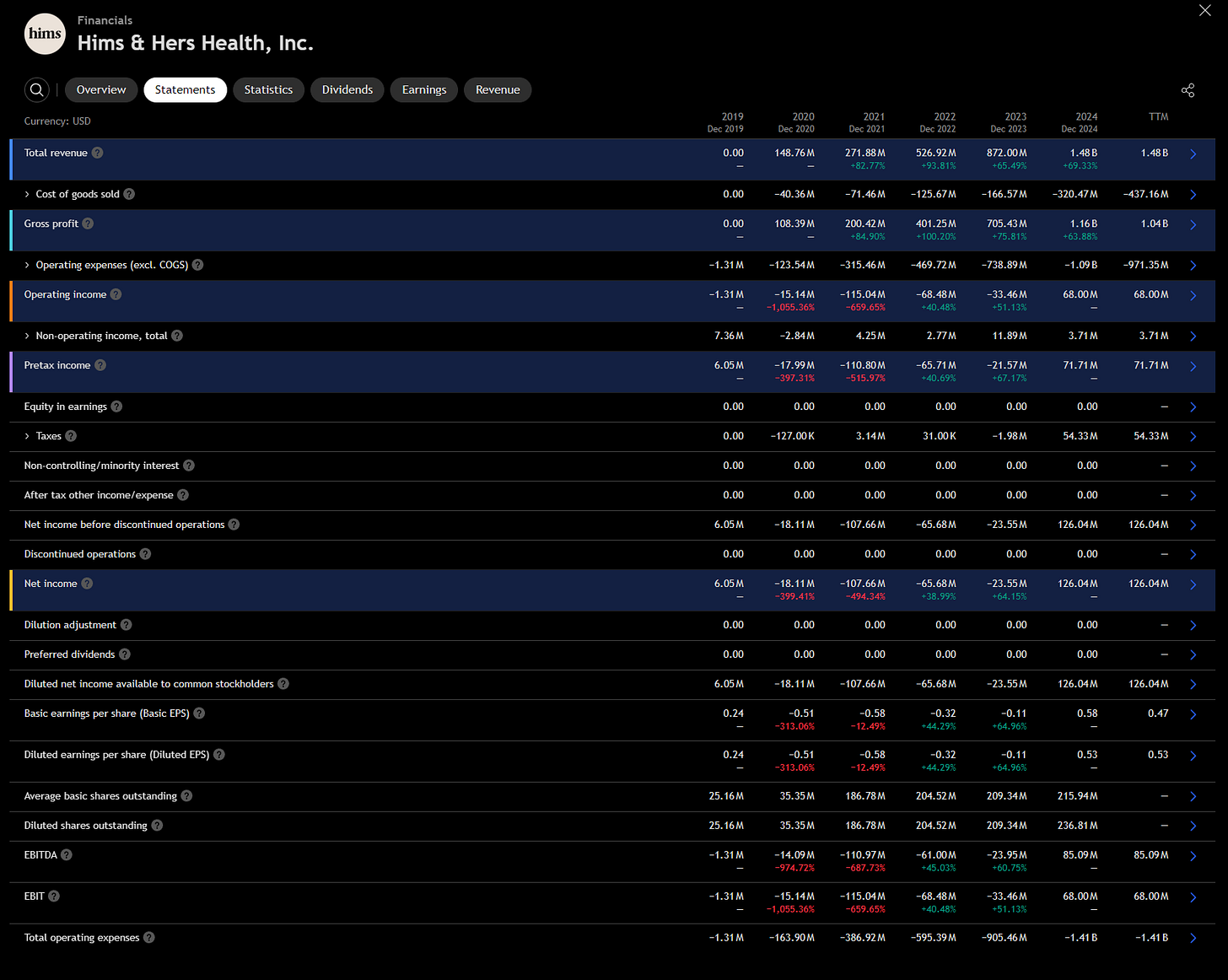Image resolution: width=1228 pixels, height=980 pixels.
Task: Click 872.00 M total revenue for 2023
Action: click(1007, 153)
